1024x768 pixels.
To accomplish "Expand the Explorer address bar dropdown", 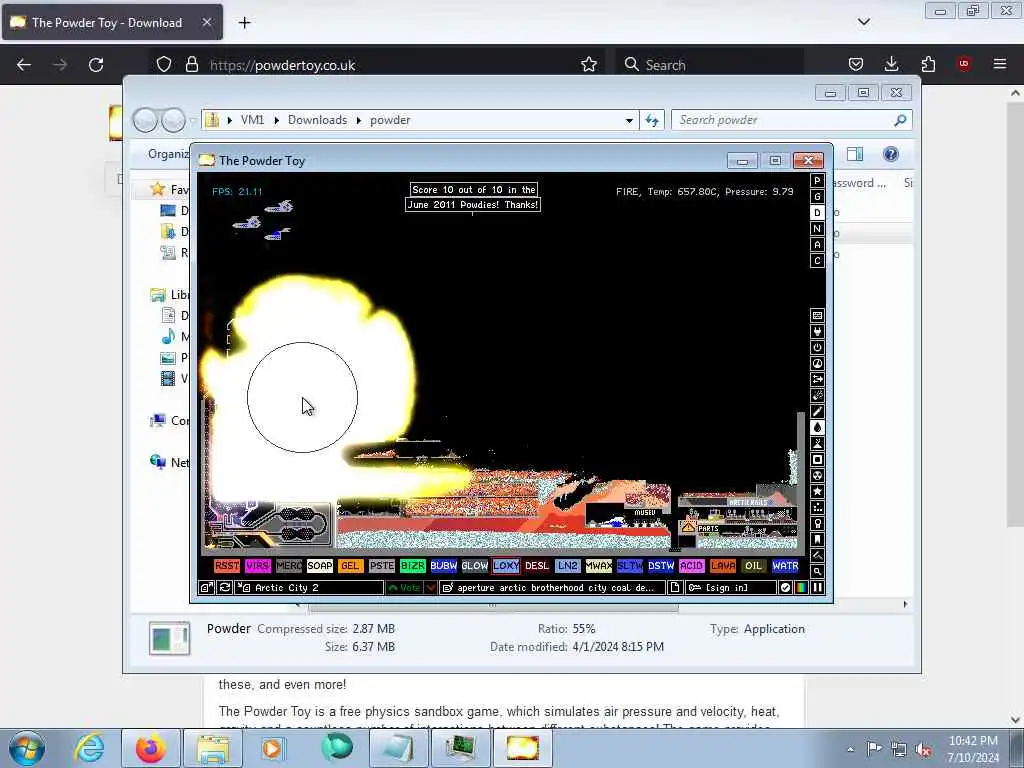I will click(x=629, y=120).
